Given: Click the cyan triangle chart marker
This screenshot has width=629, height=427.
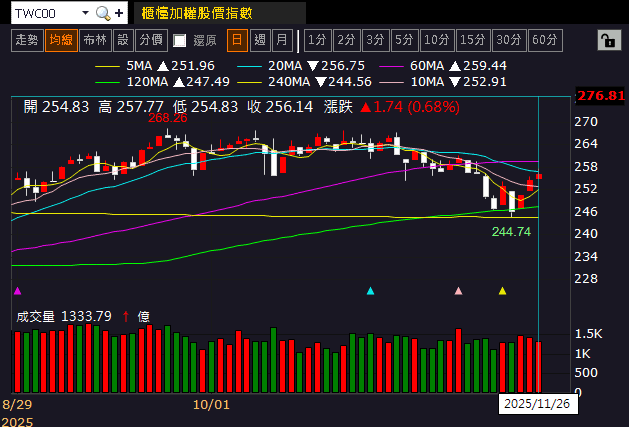Looking at the screenshot, I should (371, 291).
